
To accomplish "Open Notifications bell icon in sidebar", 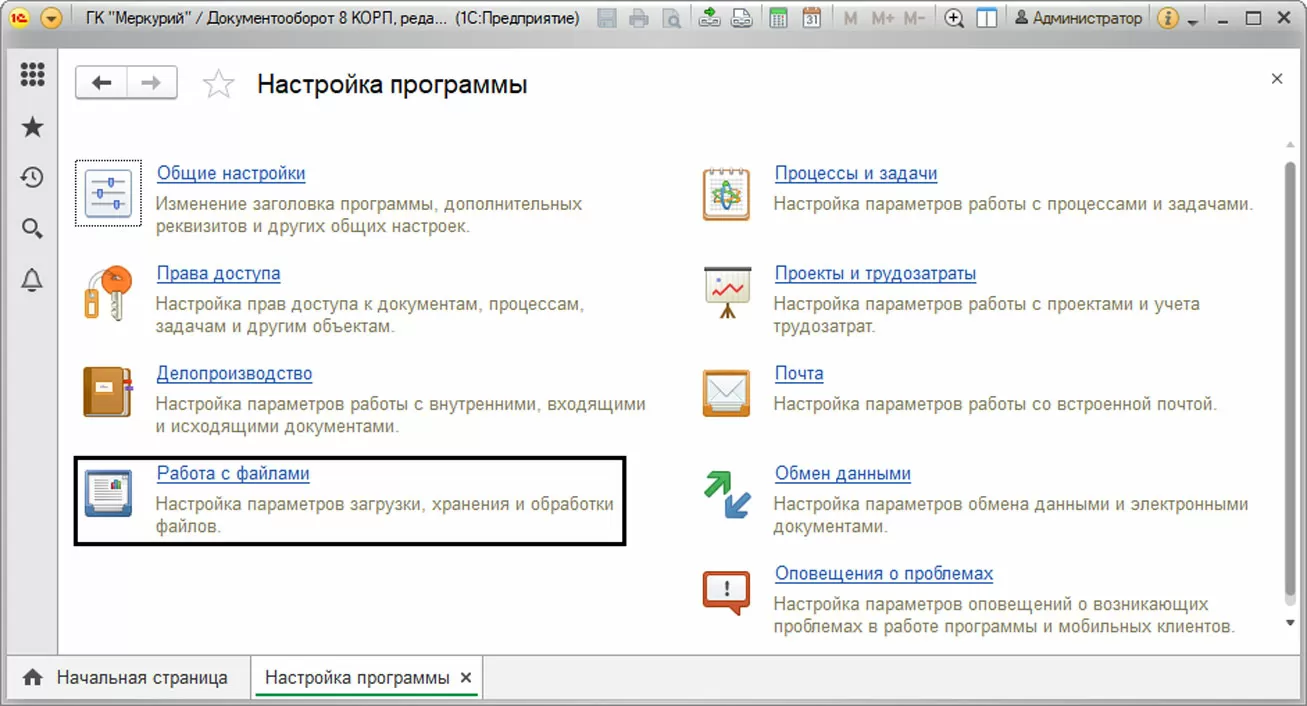I will point(32,281).
